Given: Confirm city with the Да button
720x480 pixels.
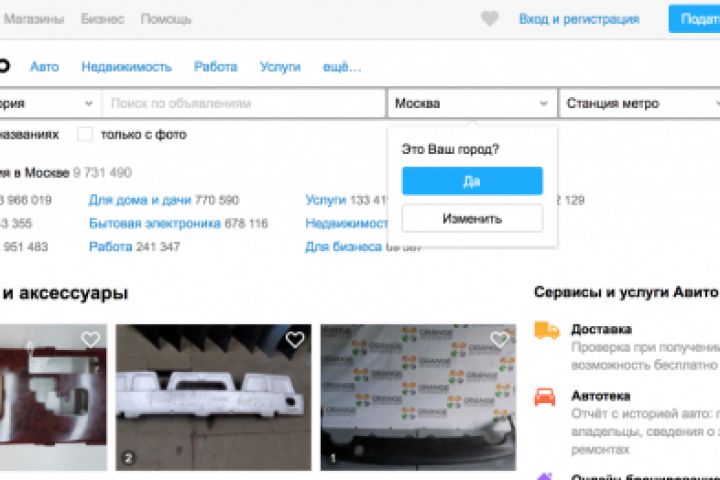Looking at the screenshot, I should [472, 181].
